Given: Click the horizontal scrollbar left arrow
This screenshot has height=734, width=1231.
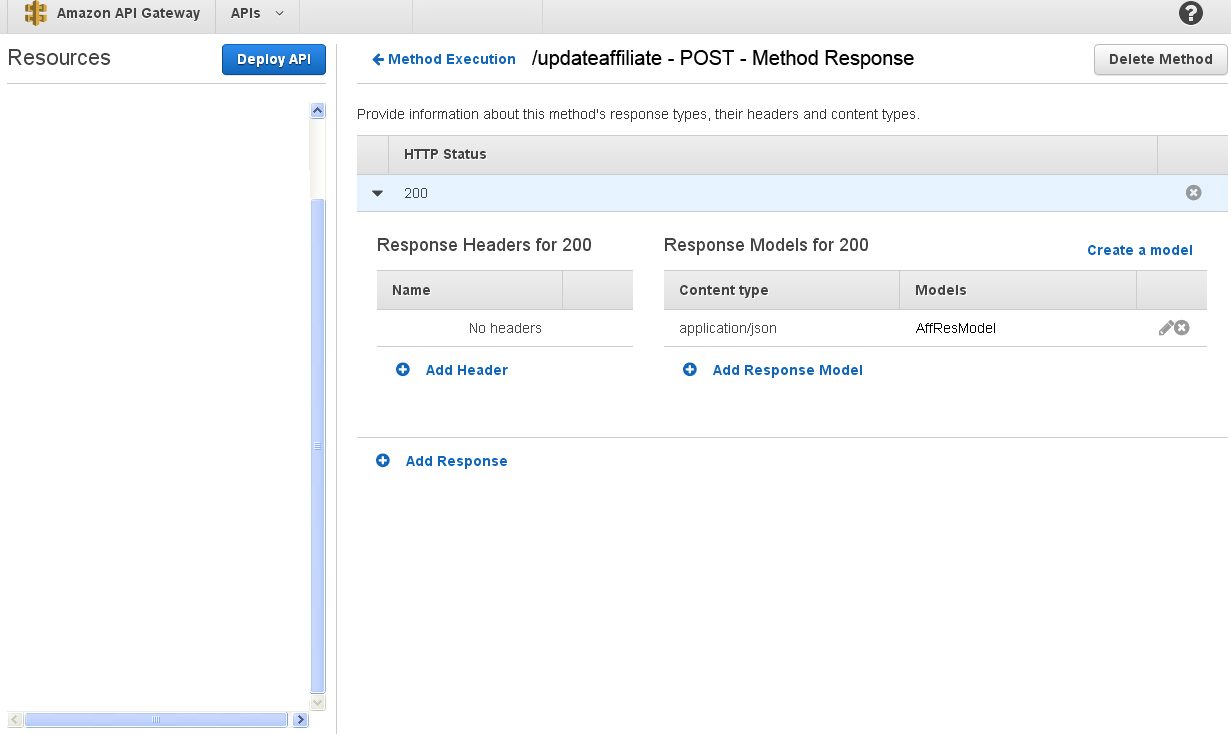Looking at the screenshot, I should (x=15, y=719).
